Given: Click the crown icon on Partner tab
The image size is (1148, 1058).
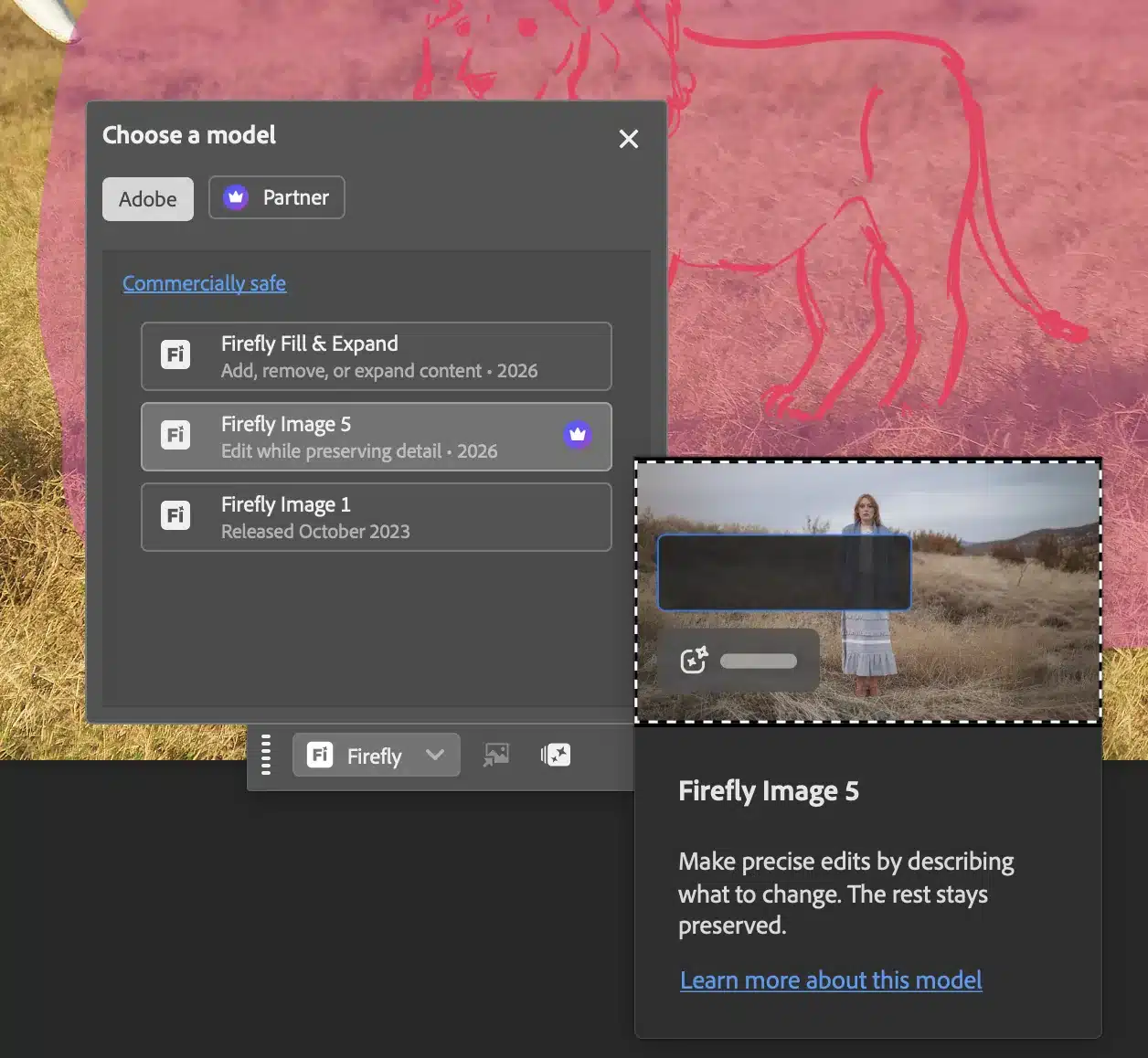Looking at the screenshot, I should (236, 197).
